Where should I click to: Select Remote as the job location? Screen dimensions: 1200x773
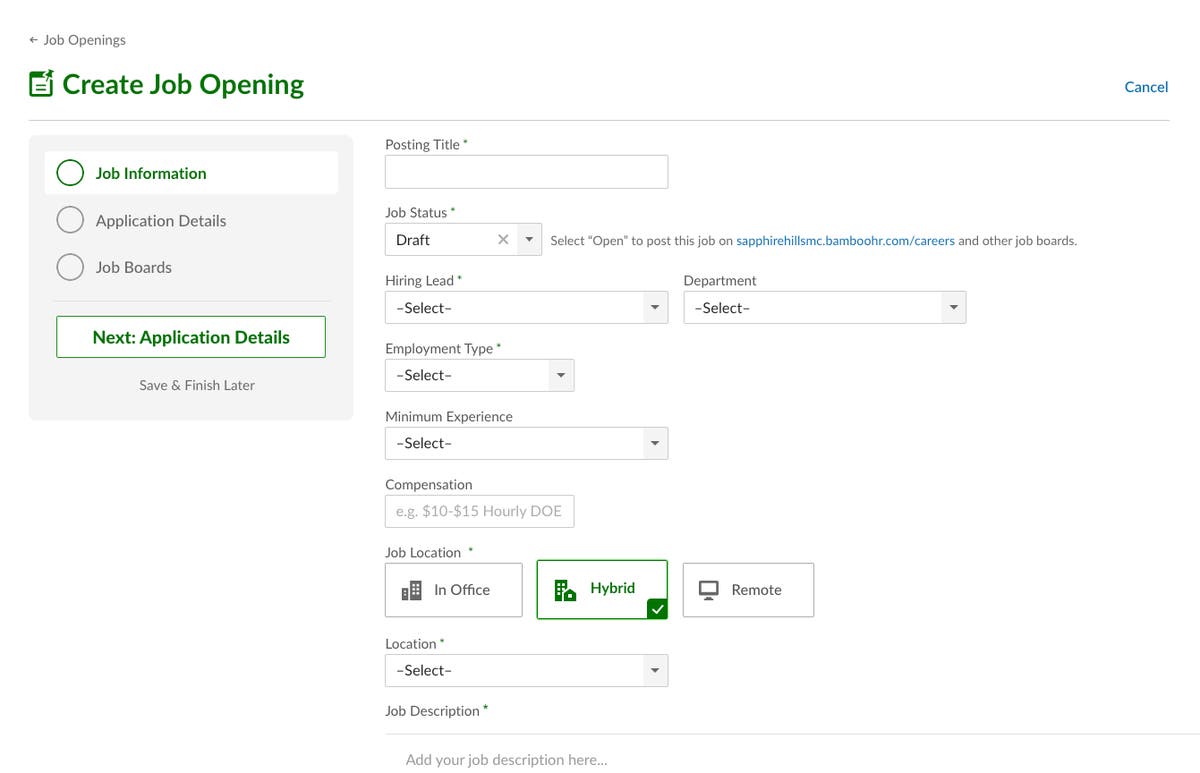point(748,589)
